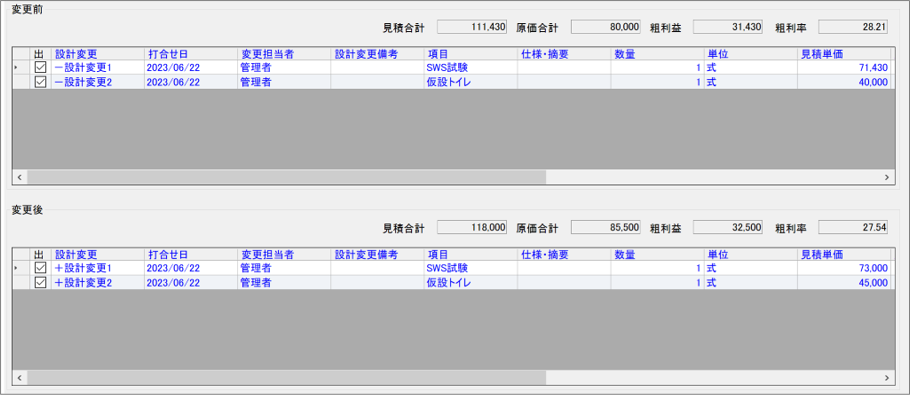The image size is (910, 395).
Task: Click 仮設トイレ cell in ＋設計変更2 row
Action: [471, 283]
